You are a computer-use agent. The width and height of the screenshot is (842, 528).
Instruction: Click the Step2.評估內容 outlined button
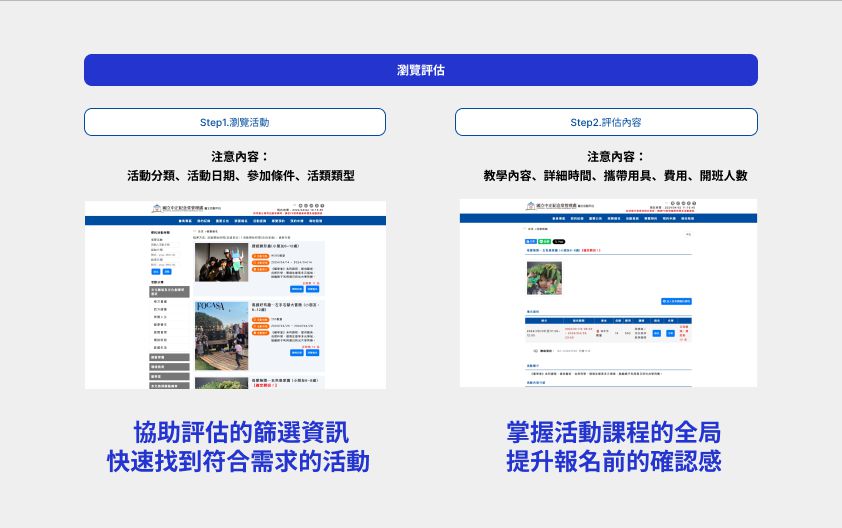pyautogui.click(x=606, y=122)
